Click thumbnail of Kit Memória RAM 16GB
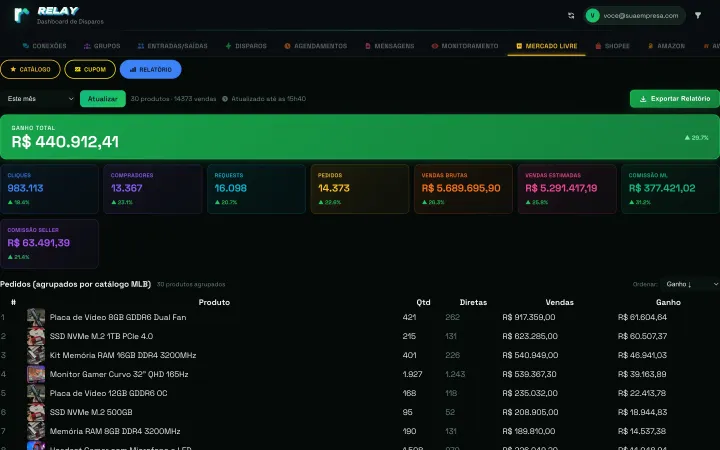The image size is (720, 450). pyautogui.click(x=36, y=355)
